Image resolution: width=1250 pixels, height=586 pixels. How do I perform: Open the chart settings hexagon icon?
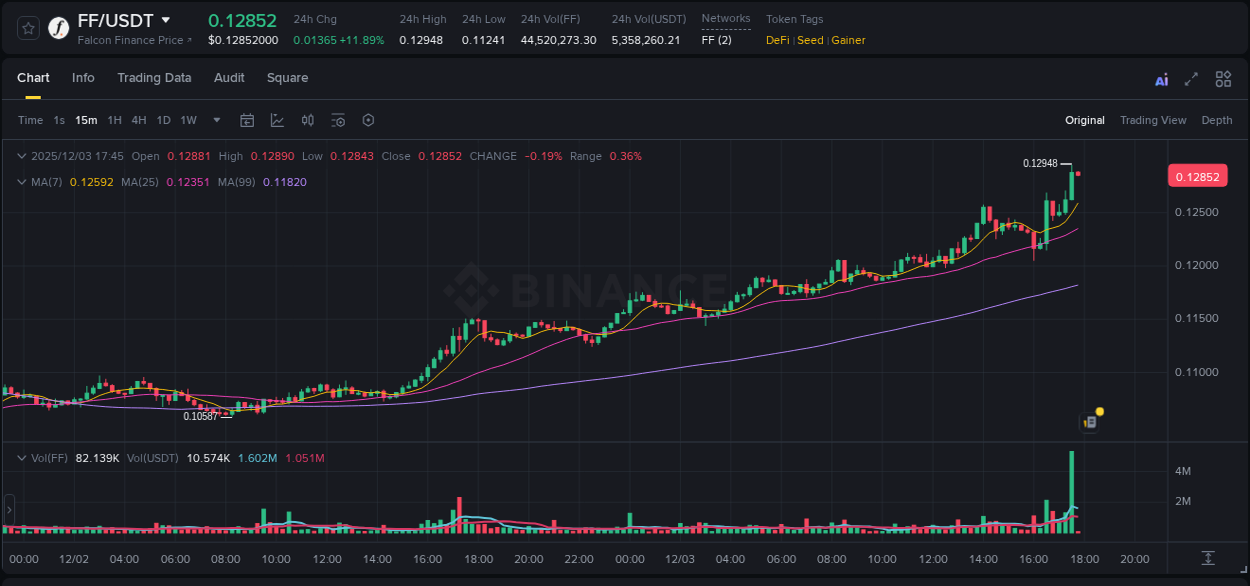(x=367, y=120)
